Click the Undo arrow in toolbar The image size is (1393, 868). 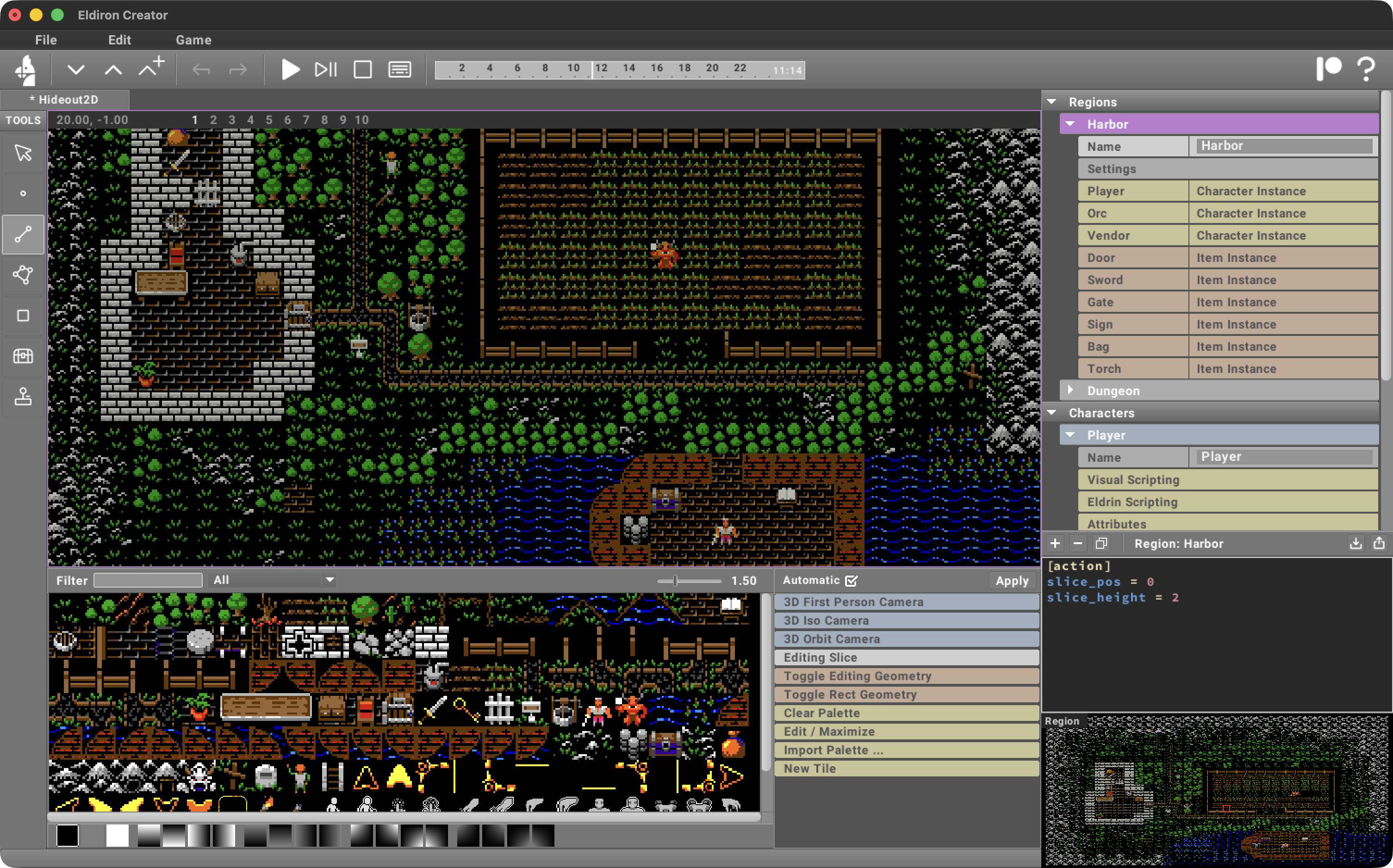[200, 69]
